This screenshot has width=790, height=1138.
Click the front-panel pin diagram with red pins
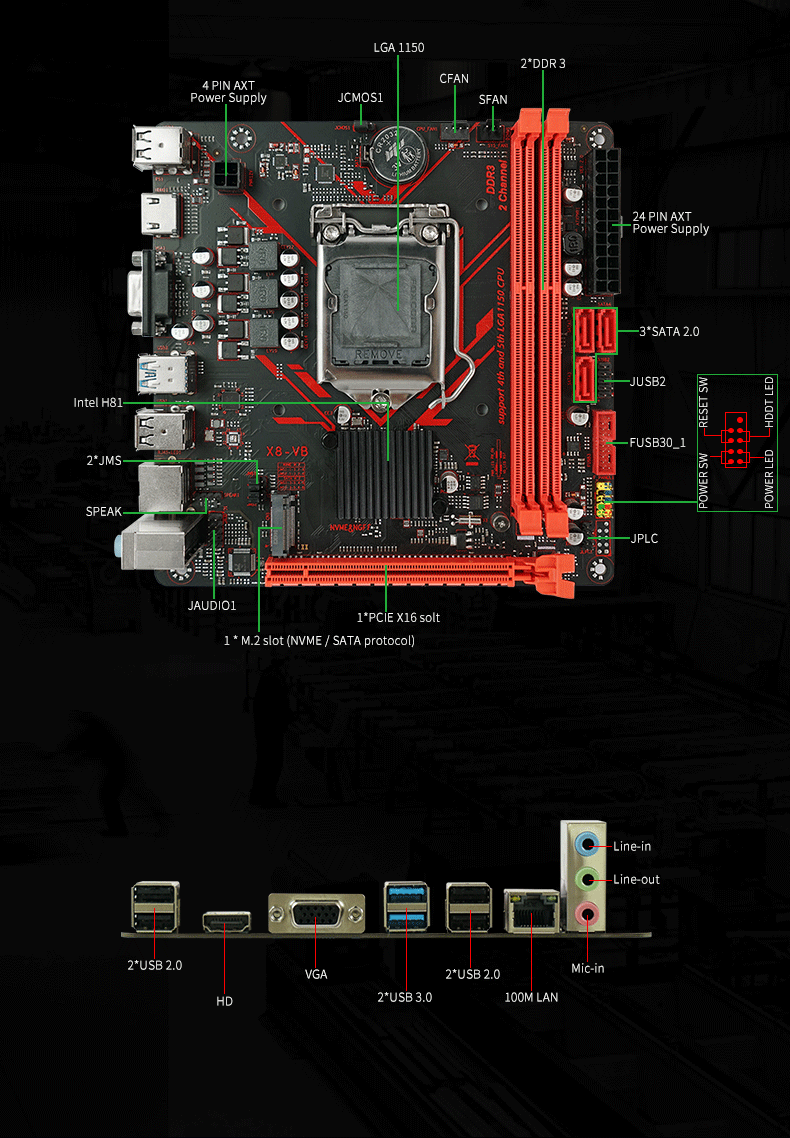click(x=736, y=441)
